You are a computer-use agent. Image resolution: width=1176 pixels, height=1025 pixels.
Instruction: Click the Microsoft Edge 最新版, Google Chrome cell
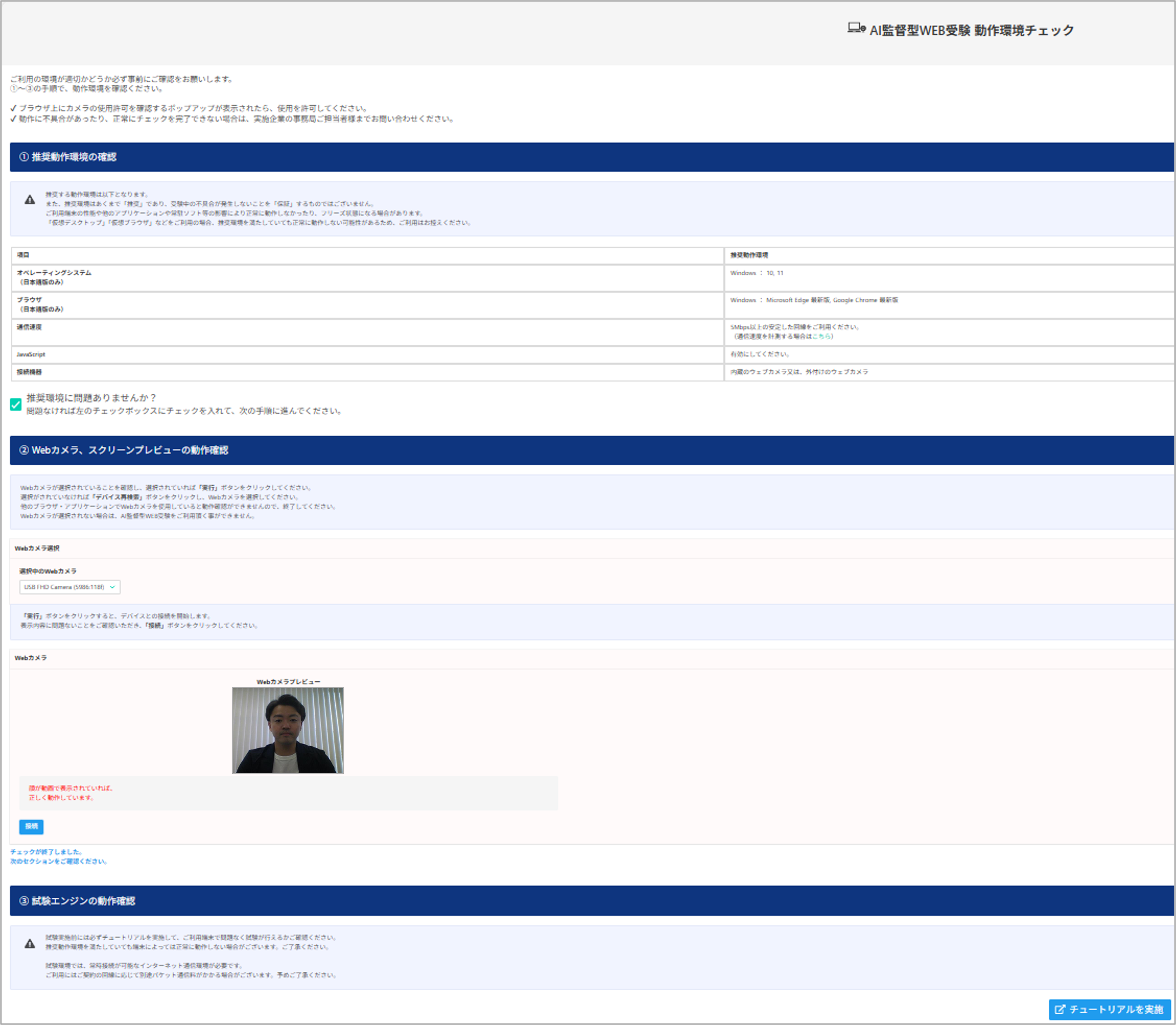pyautogui.click(x=949, y=305)
